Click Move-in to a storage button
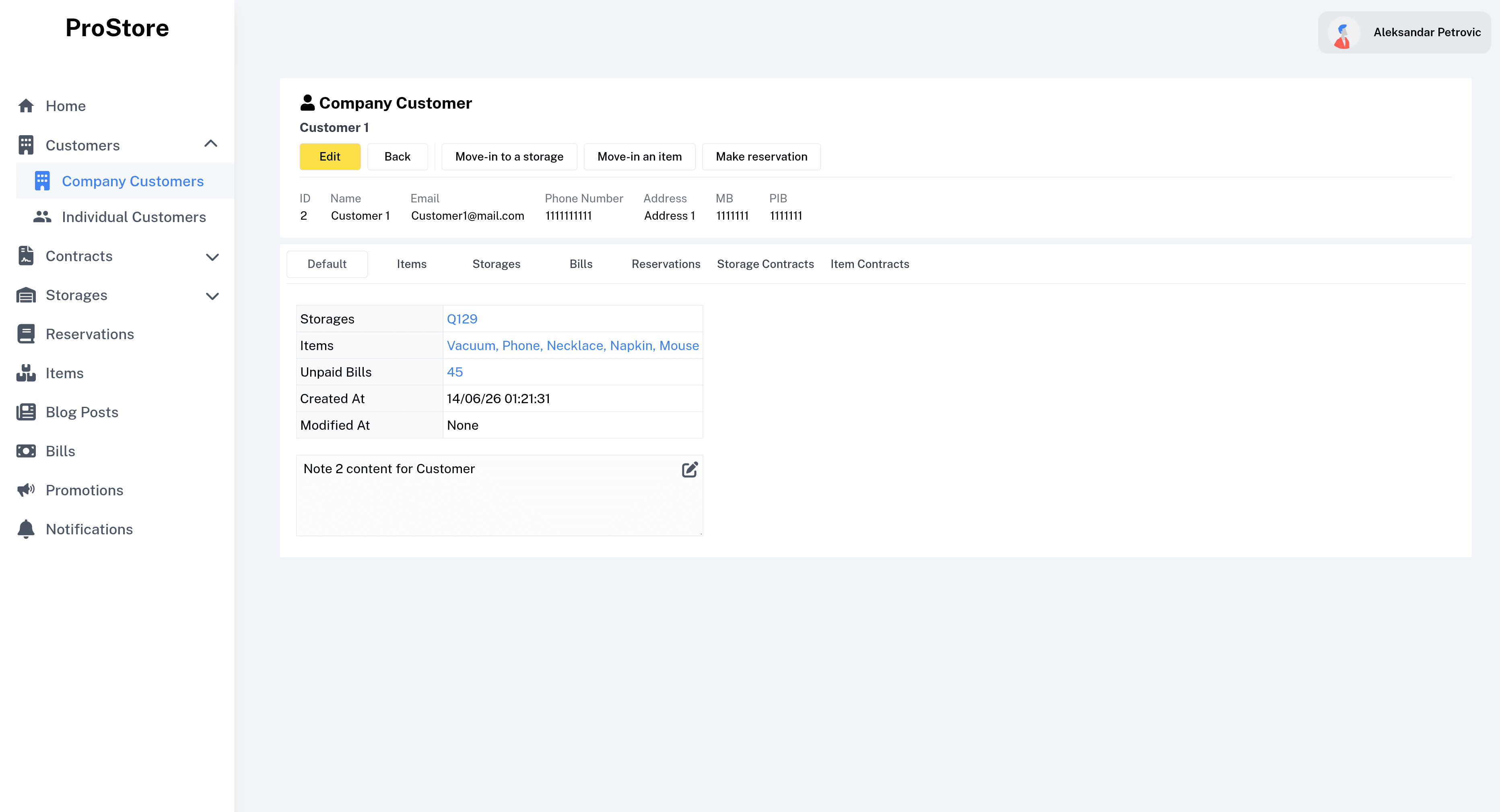Screen dimensions: 1500x812 (509, 157)
